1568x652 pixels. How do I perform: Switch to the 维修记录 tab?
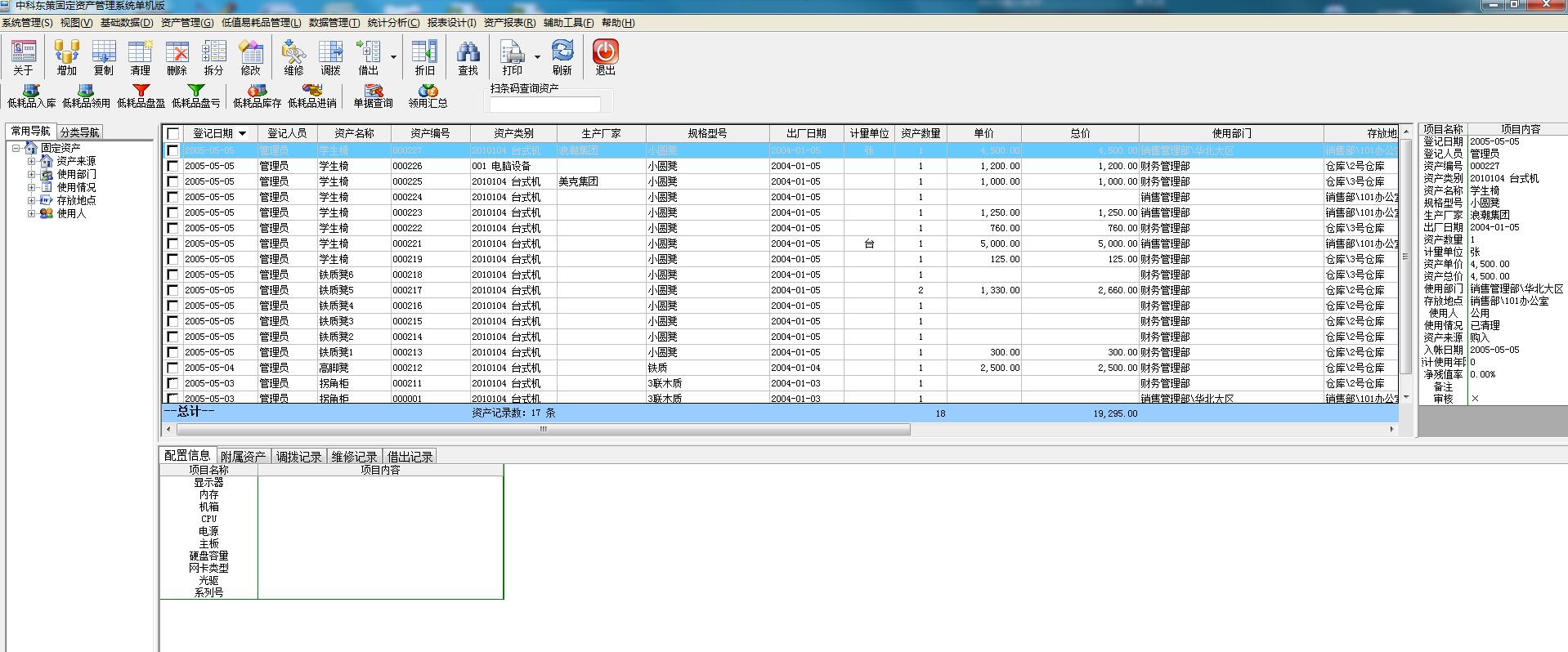[x=354, y=457]
